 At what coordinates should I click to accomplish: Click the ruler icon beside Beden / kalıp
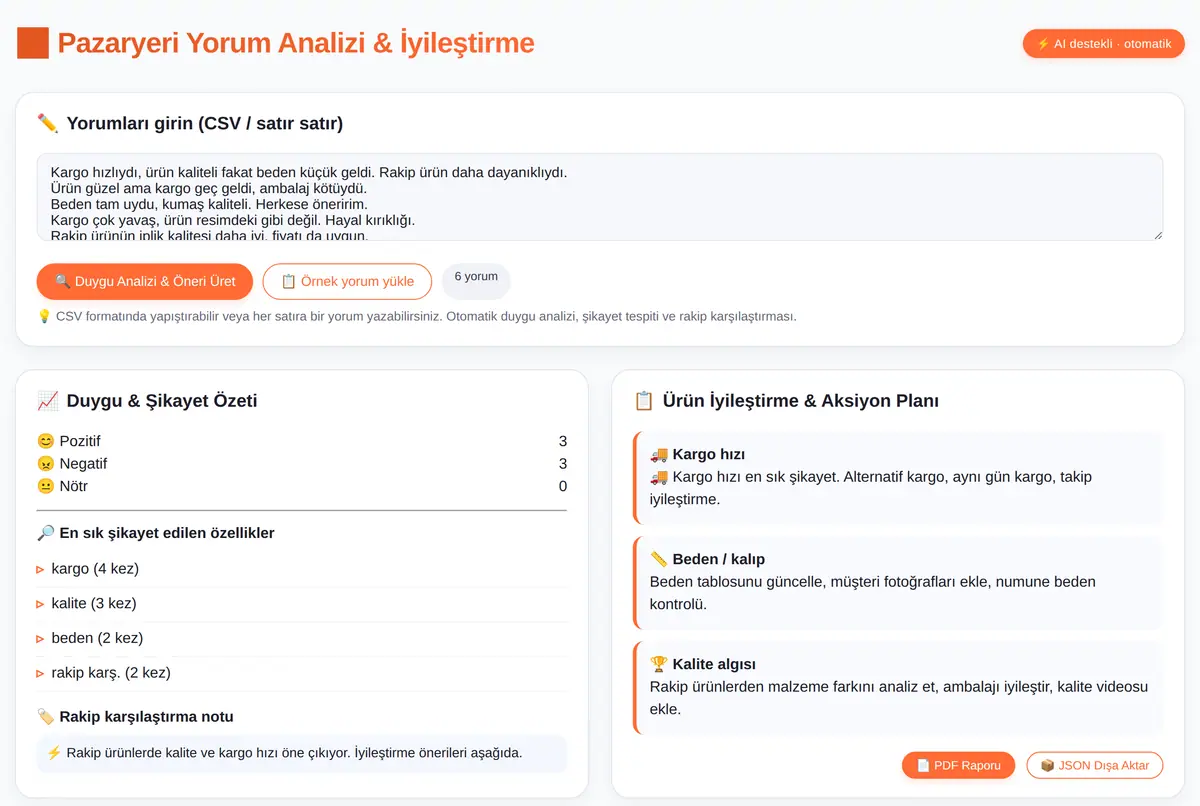[659, 559]
